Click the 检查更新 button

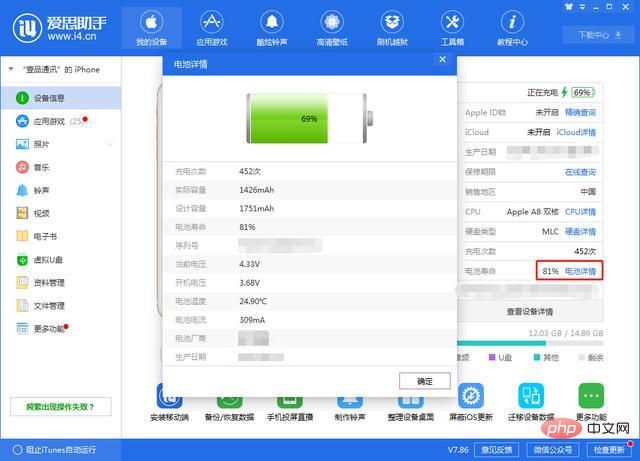click(609, 450)
